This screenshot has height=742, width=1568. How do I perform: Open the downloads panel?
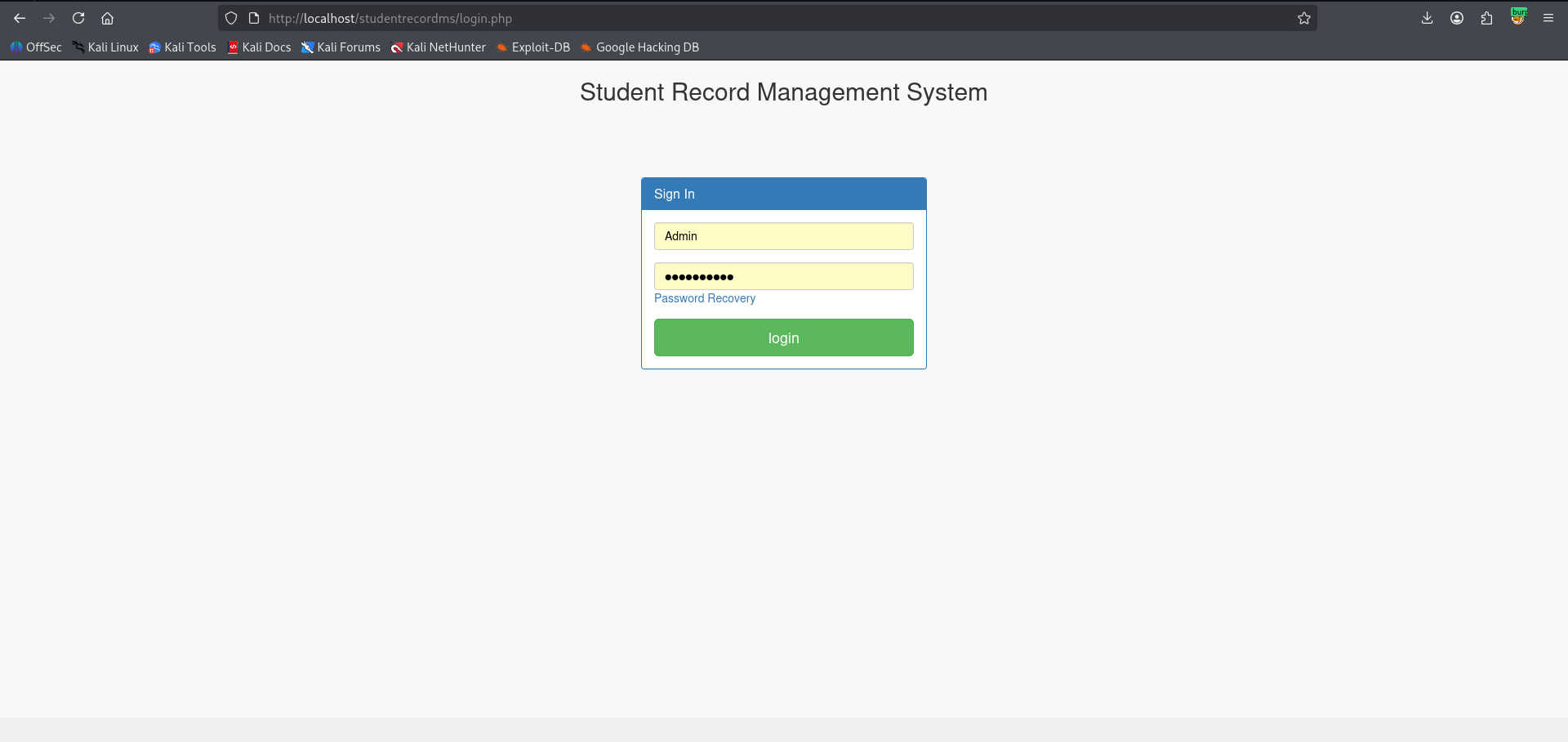1427,18
